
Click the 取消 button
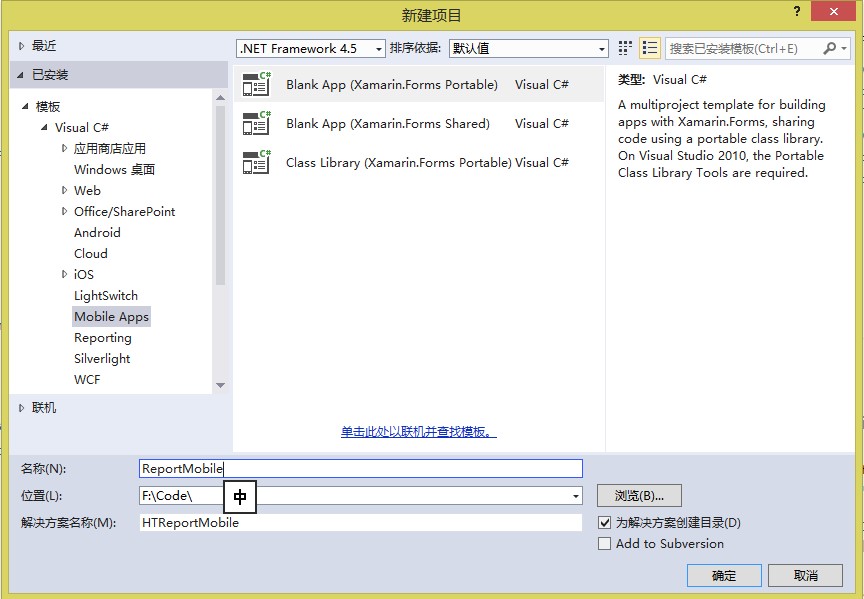(x=805, y=576)
